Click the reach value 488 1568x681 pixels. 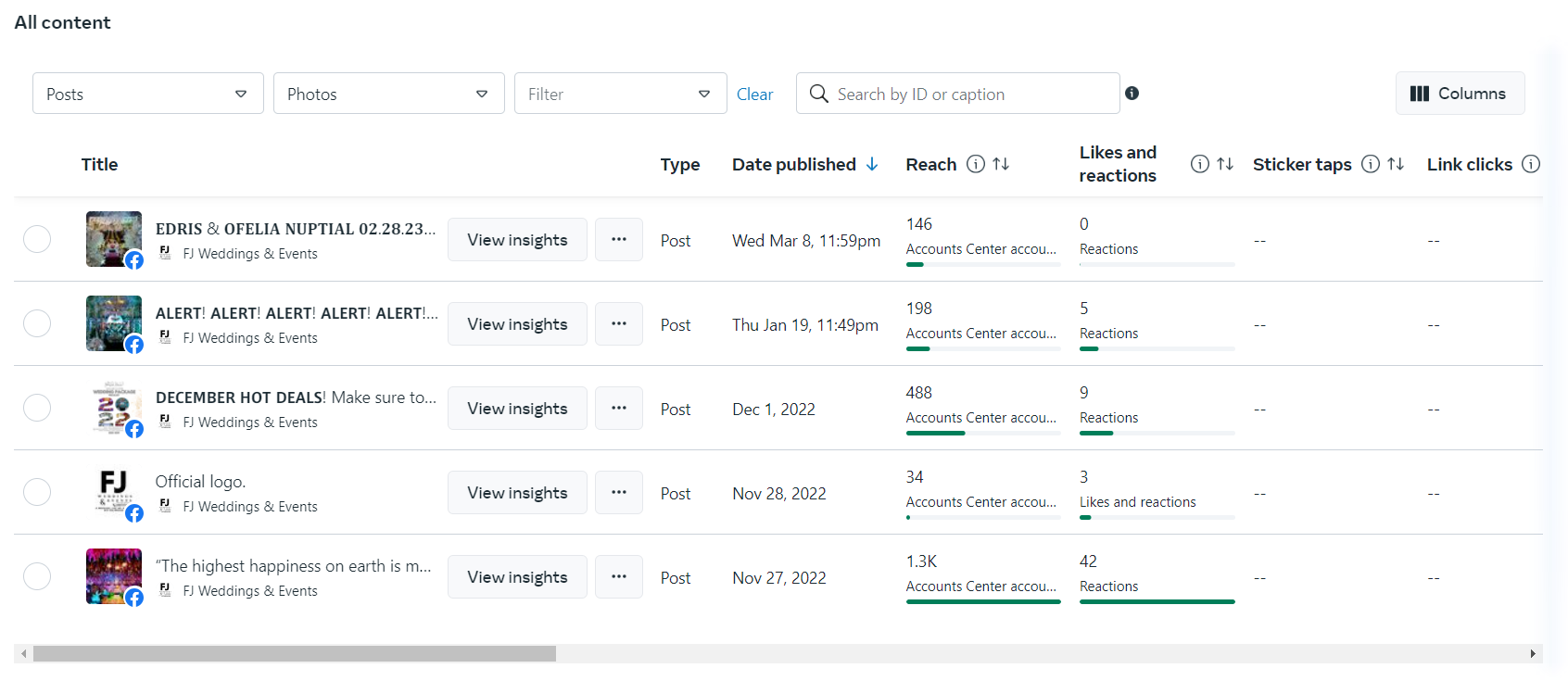click(919, 393)
